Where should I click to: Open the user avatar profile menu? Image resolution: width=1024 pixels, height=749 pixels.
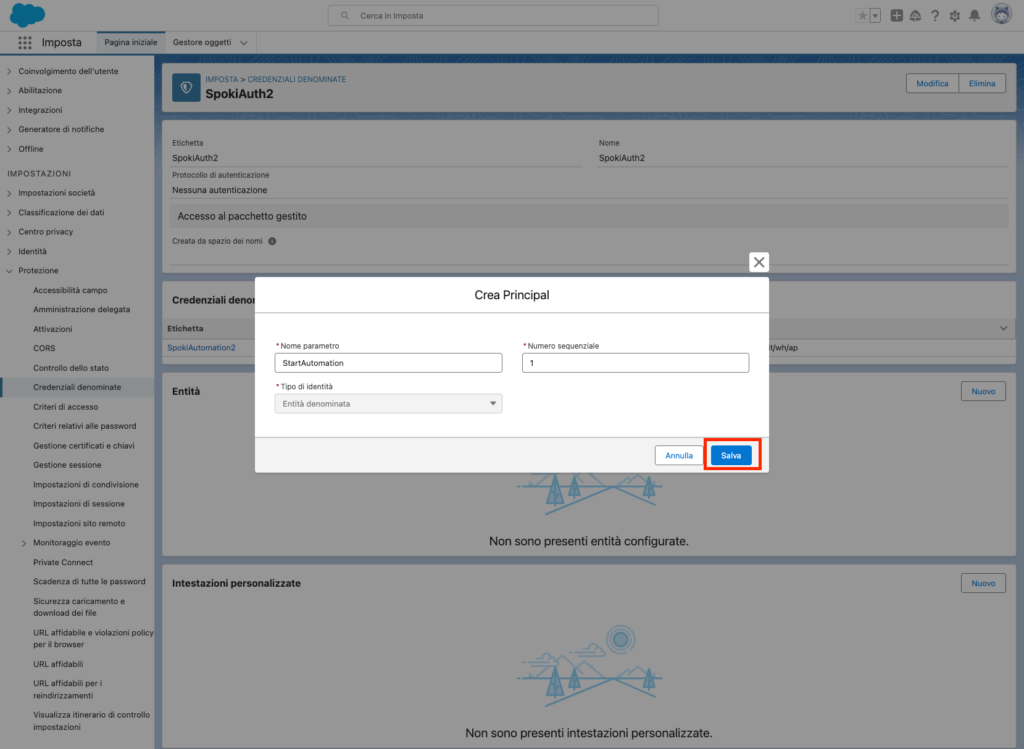pos(1000,15)
